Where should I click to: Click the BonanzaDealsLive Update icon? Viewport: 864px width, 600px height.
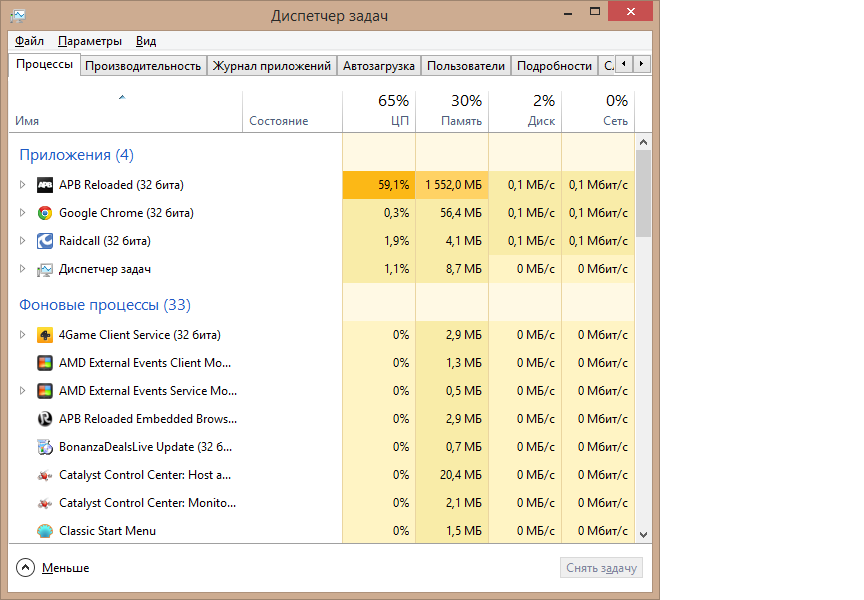point(45,447)
